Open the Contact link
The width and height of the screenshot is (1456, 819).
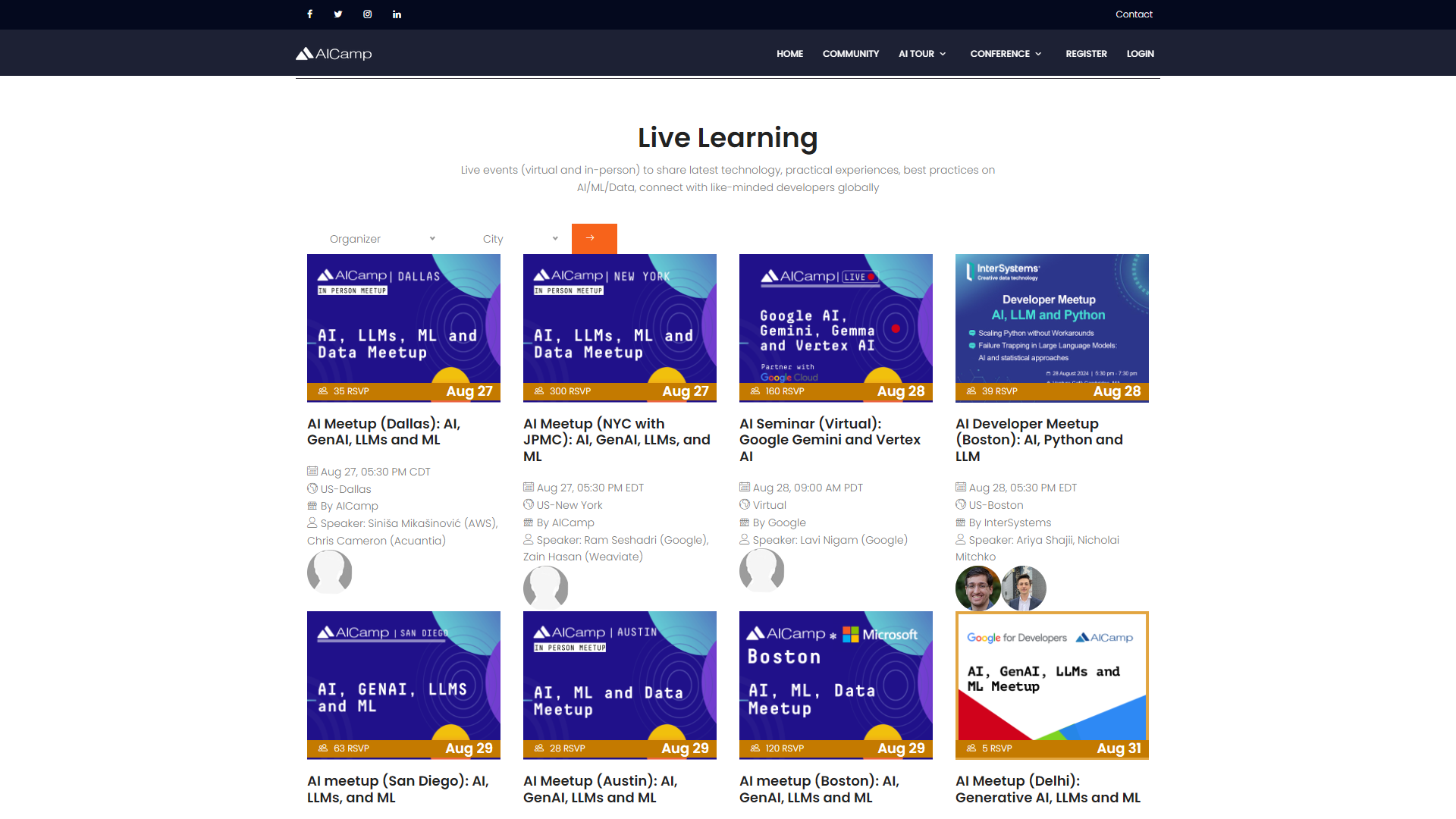point(1134,14)
